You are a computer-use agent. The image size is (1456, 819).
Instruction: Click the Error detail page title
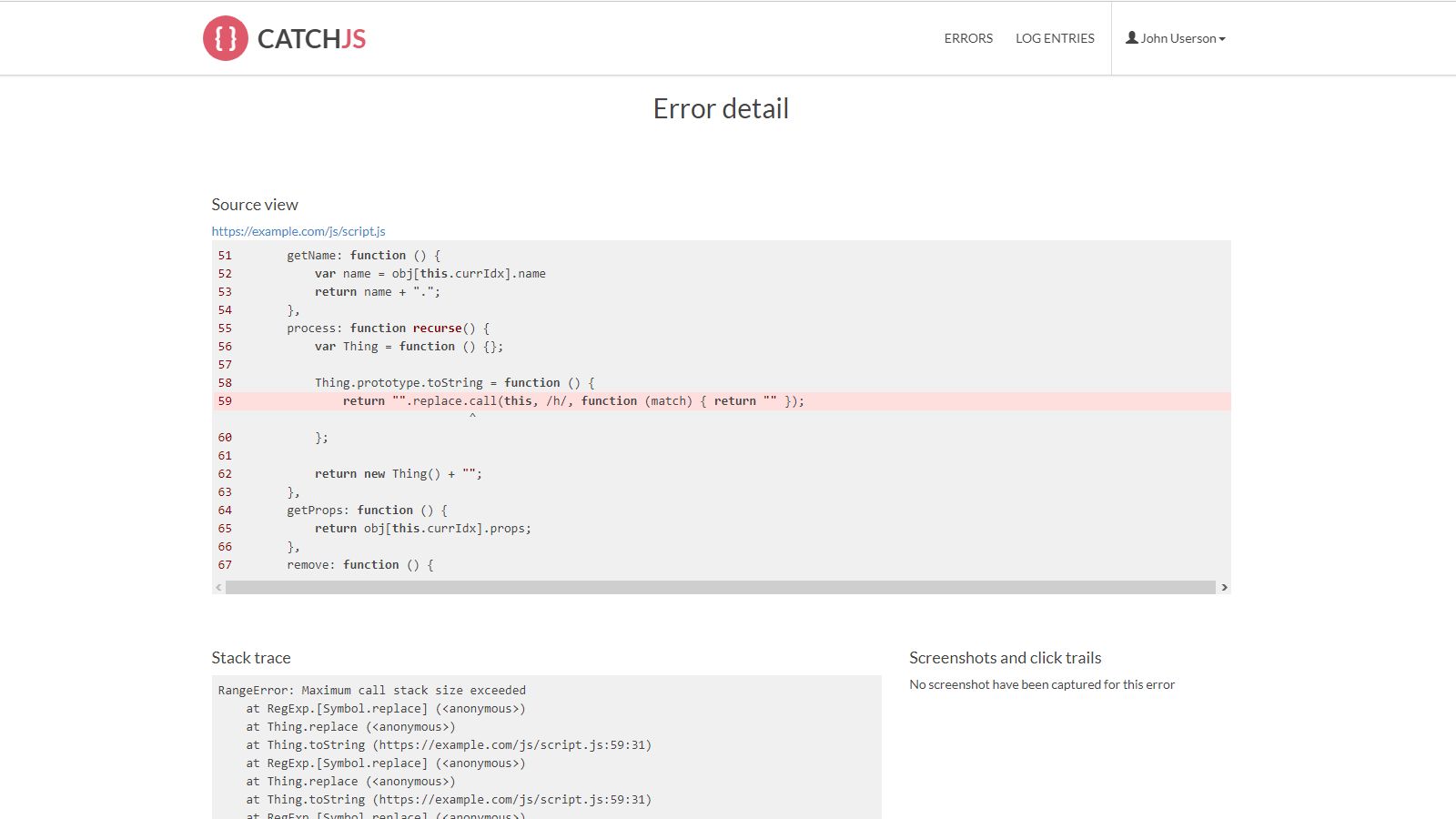coord(720,108)
